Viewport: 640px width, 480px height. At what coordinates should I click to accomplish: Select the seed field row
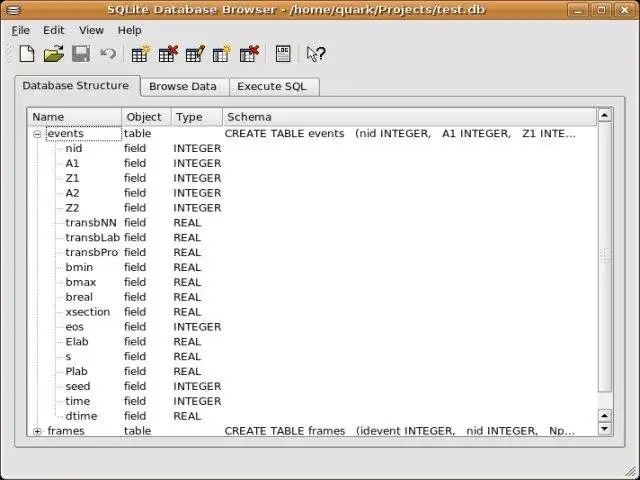[312, 386]
